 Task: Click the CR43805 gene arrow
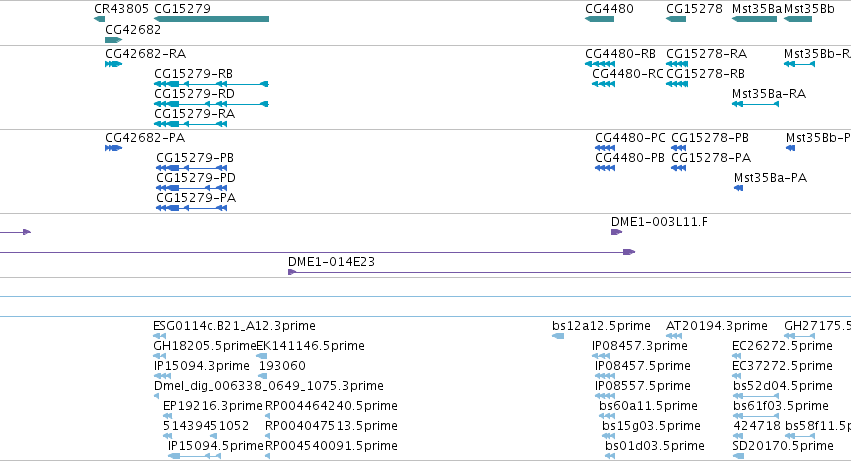pyautogui.click(x=99, y=19)
